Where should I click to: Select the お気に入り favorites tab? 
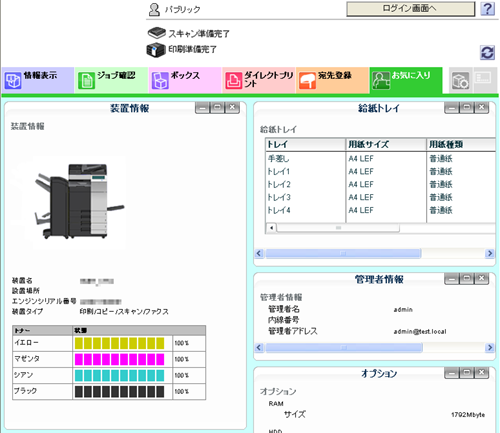tap(406, 80)
